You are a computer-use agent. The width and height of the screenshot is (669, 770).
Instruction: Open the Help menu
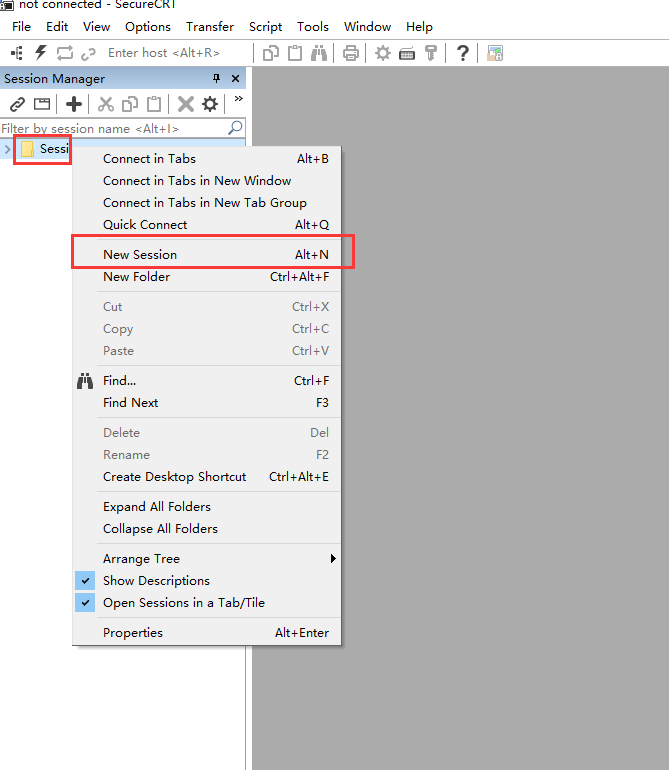coord(419,27)
